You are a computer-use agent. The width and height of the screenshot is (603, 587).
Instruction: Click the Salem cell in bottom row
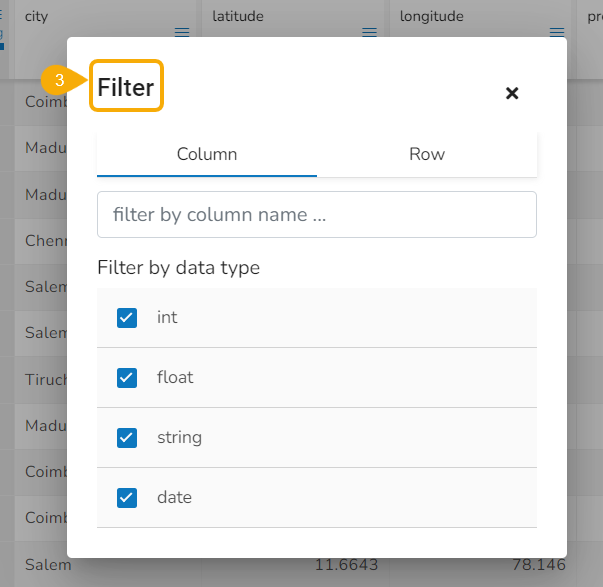coord(48,565)
